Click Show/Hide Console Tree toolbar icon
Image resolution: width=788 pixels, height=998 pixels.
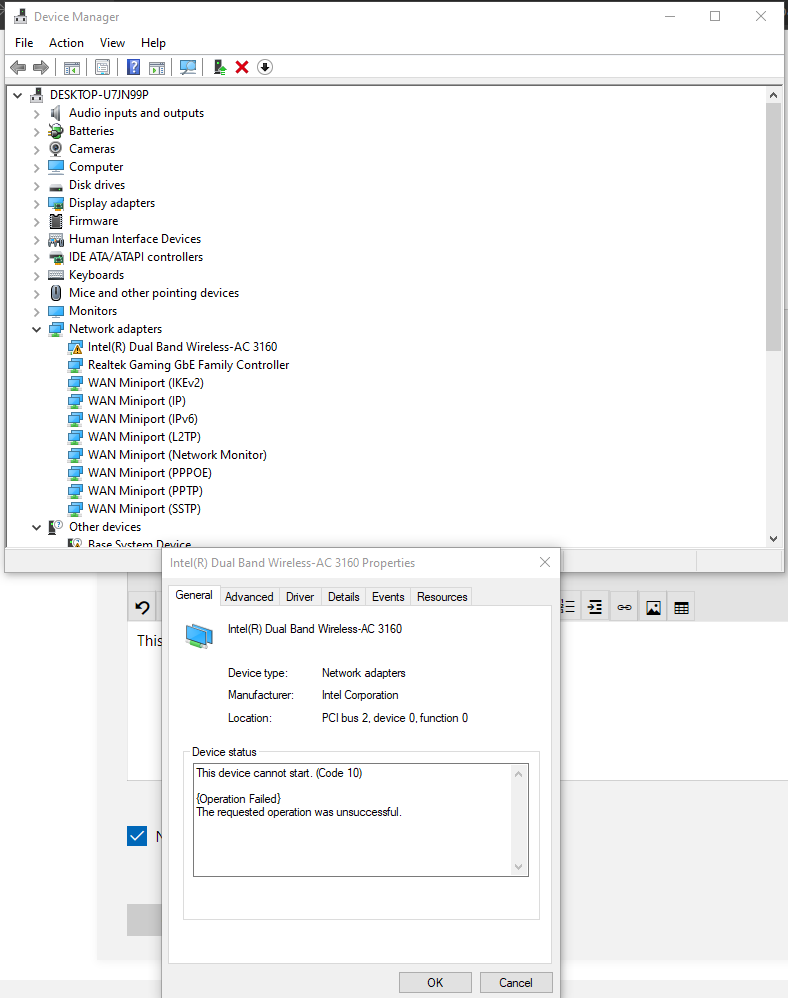click(72, 67)
